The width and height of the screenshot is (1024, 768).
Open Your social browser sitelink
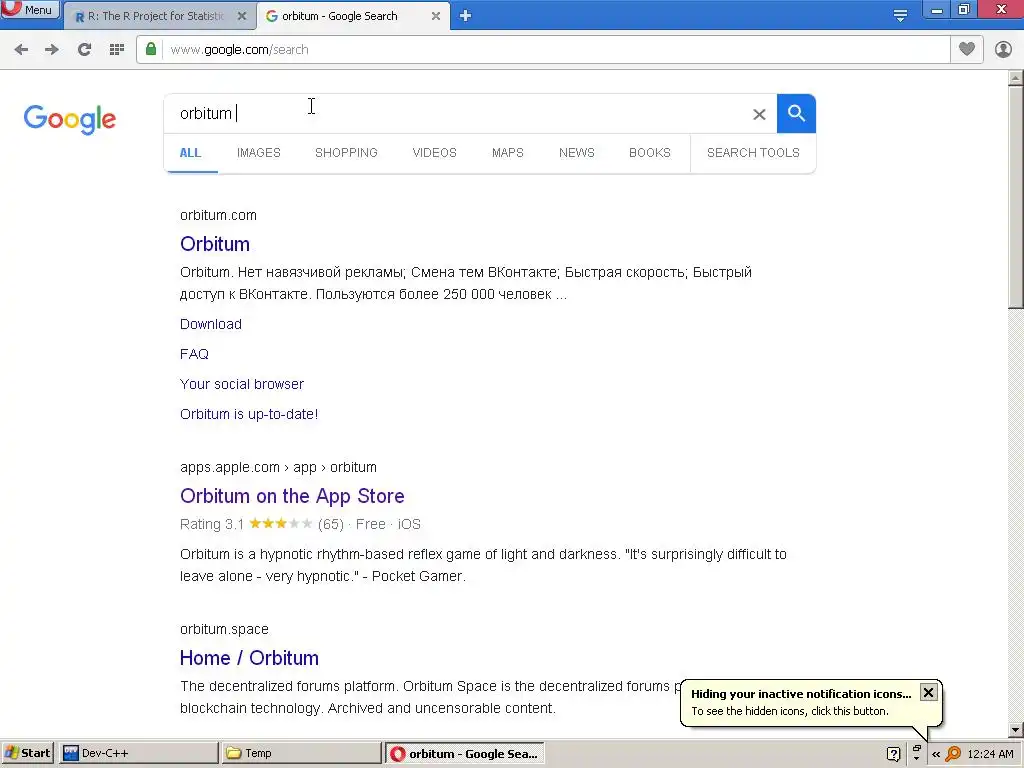click(x=242, y=384)
